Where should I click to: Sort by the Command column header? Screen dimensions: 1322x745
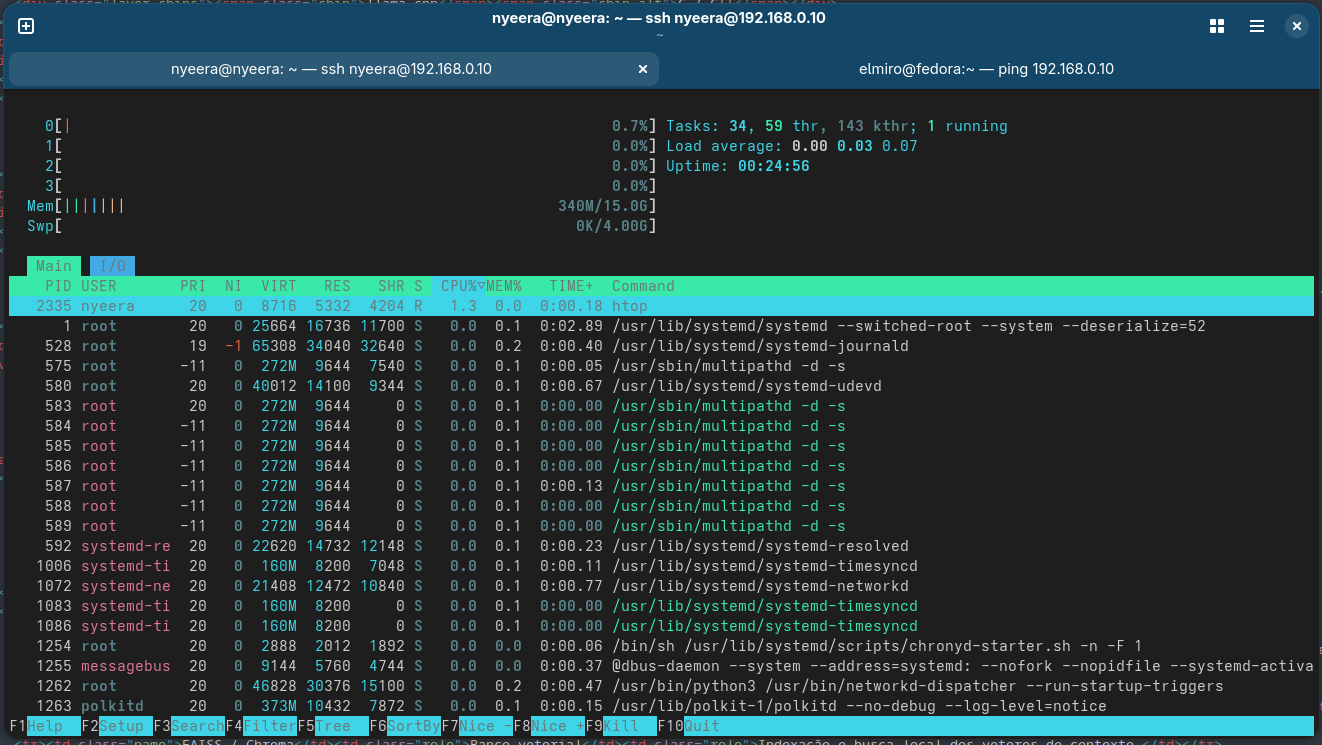tap(643, 286)
